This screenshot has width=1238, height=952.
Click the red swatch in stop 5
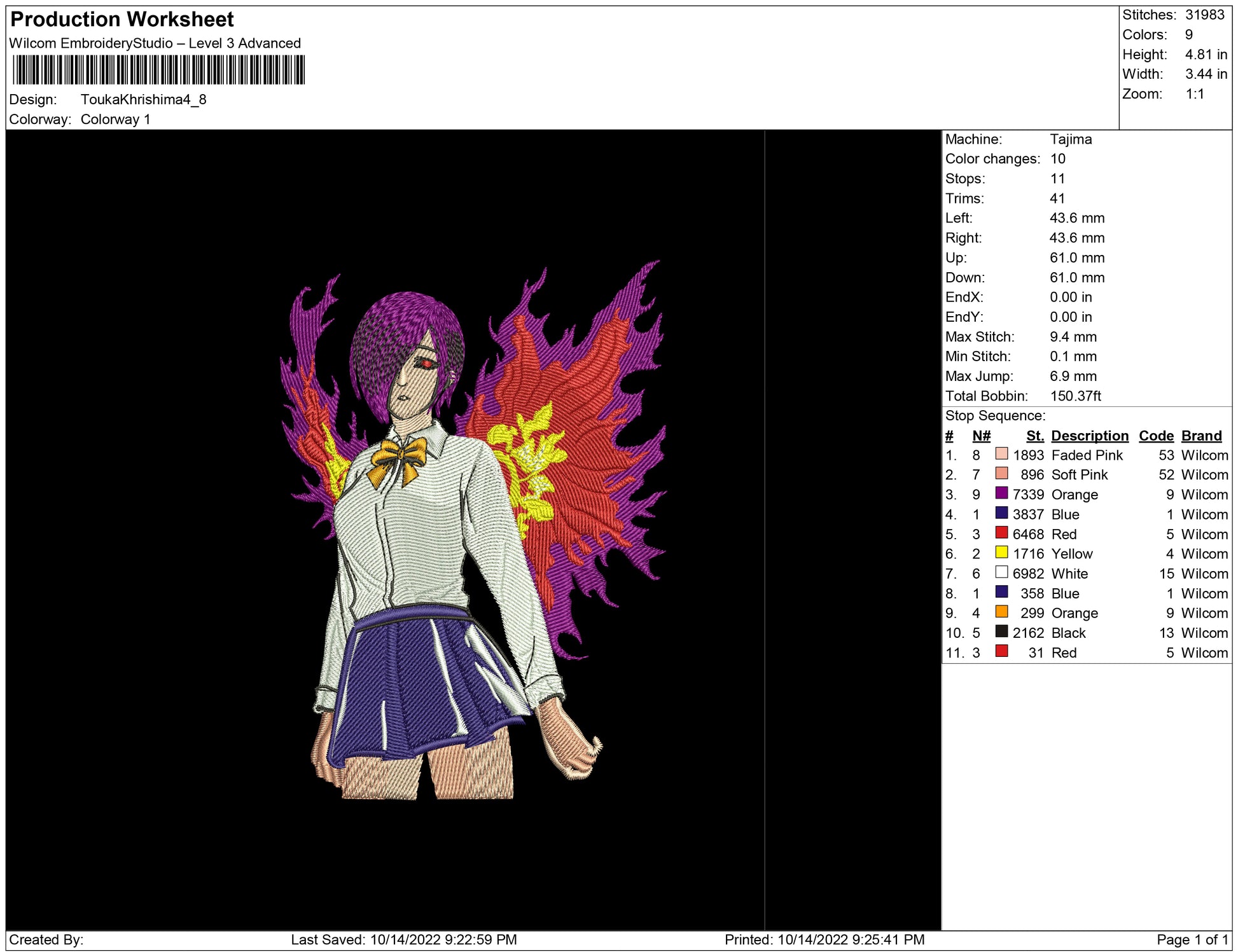[x=1001, y=533]
